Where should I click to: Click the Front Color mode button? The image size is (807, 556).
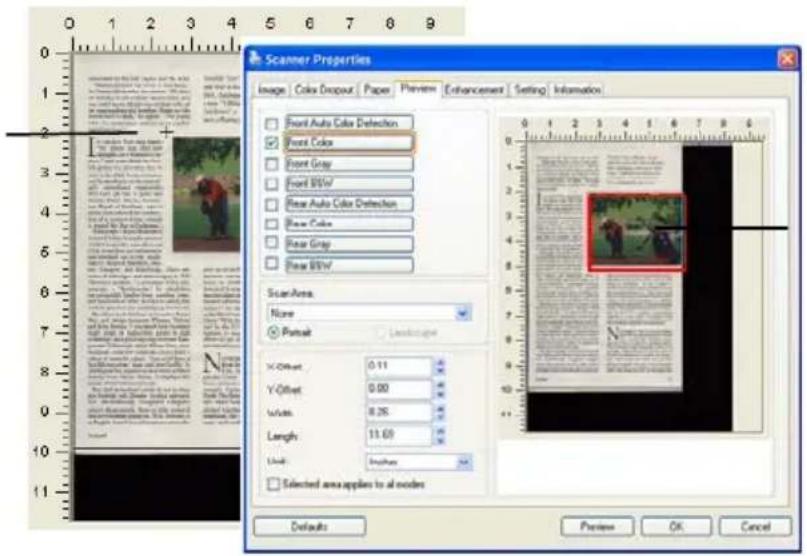tap(349, 143)
